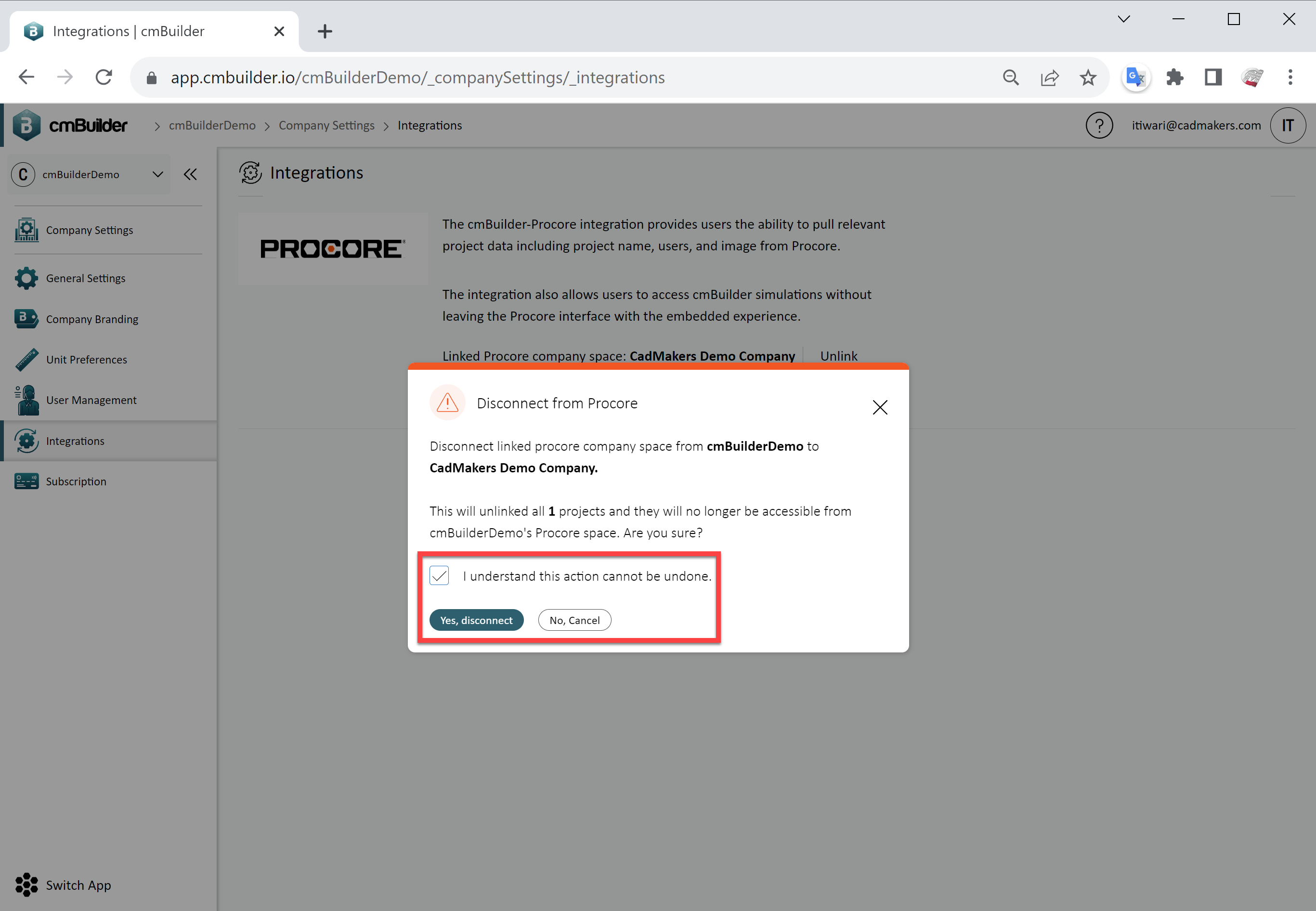The height and width of the screenshot is (911, 1316).
Task: Open User Management in sidebar
Action: pyautogui.click(x=108, y=400)
